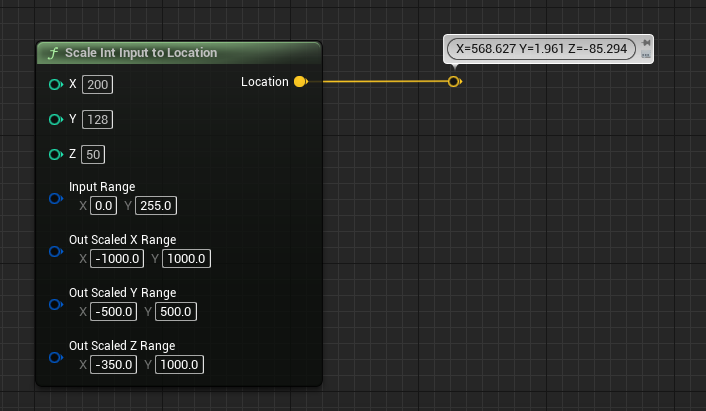Click the X value field showing 200
The width and height of the screenshot is (706, 411).
(x=98, y=85)
